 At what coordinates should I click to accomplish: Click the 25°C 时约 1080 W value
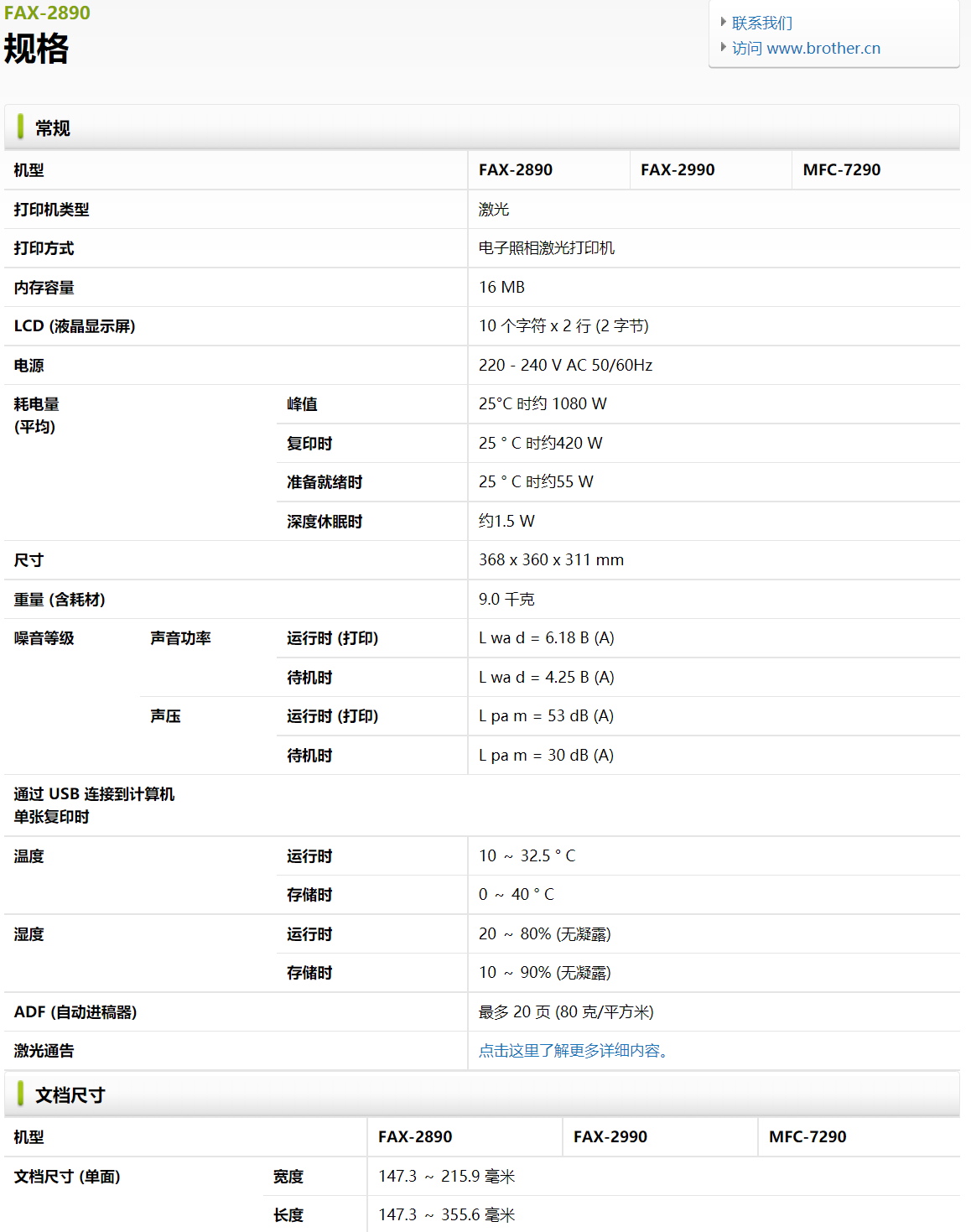[543, 404]
